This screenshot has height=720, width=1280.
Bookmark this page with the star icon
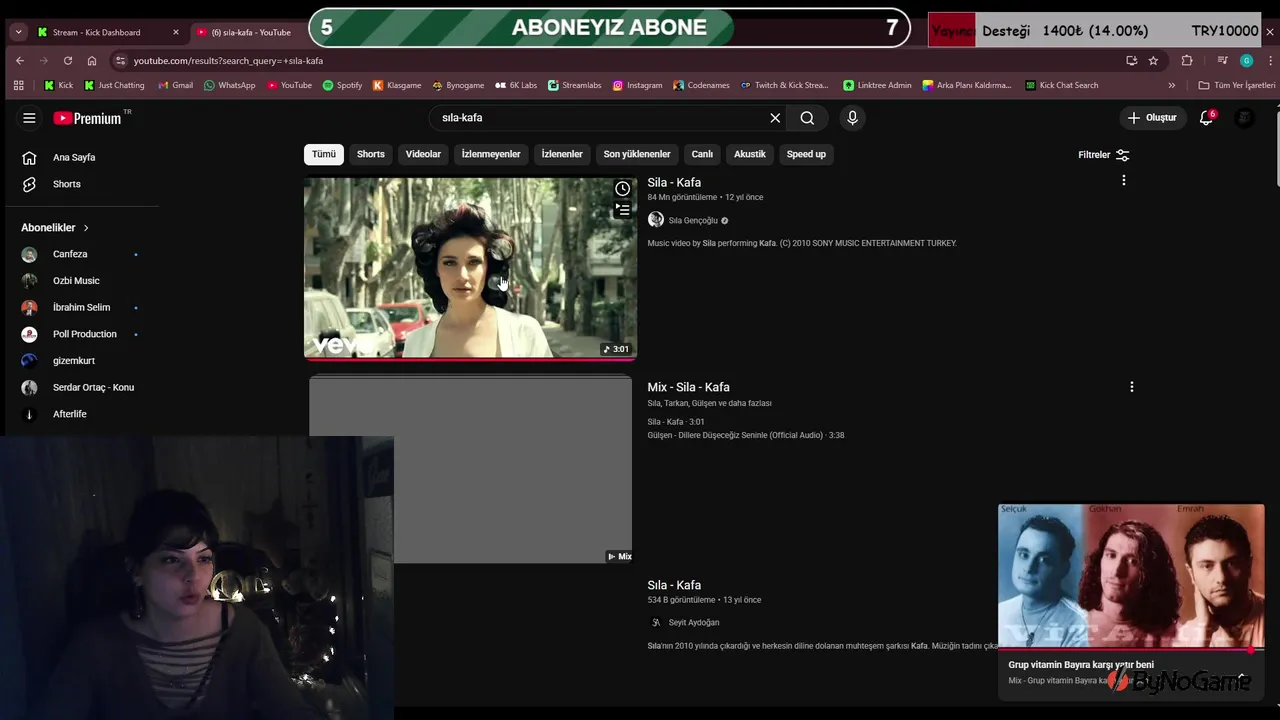click(x=1153, y=61)
